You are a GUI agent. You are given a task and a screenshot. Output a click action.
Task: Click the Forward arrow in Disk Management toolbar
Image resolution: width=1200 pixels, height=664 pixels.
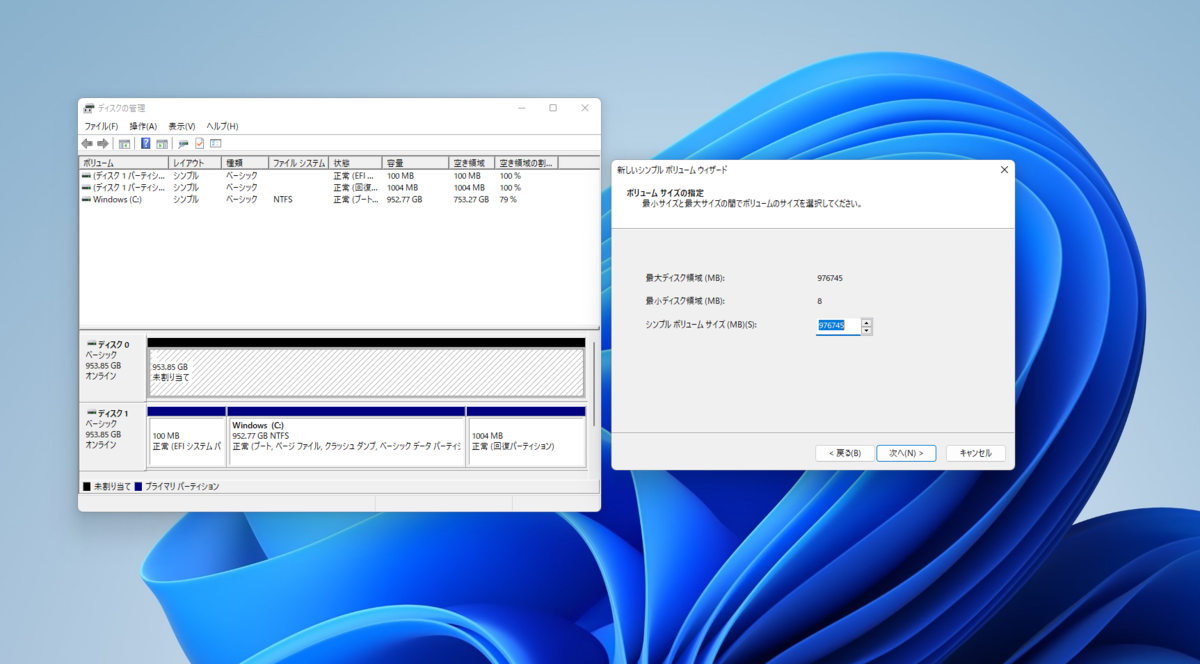[x=102, y=143]
